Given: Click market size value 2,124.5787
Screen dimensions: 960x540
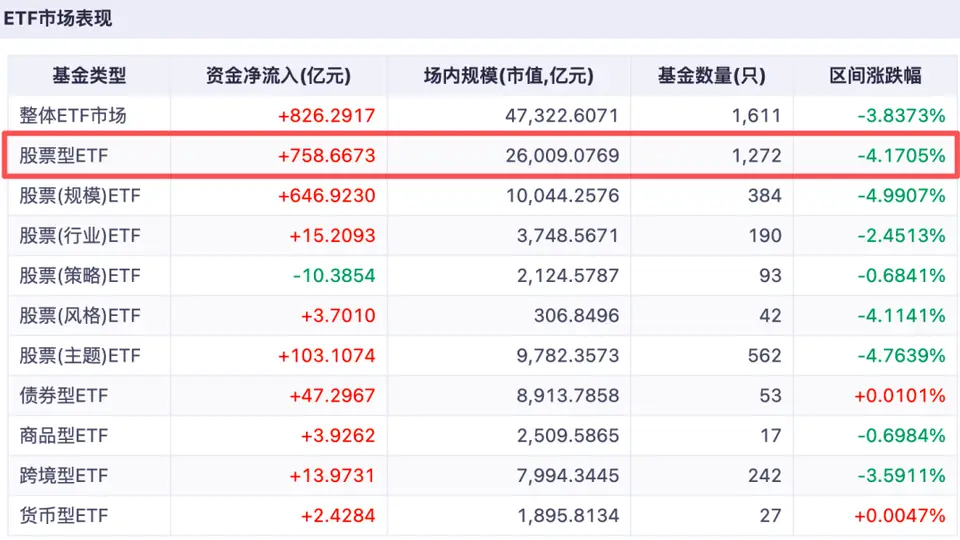Looking at the screenshot, I should coord(568,276).
